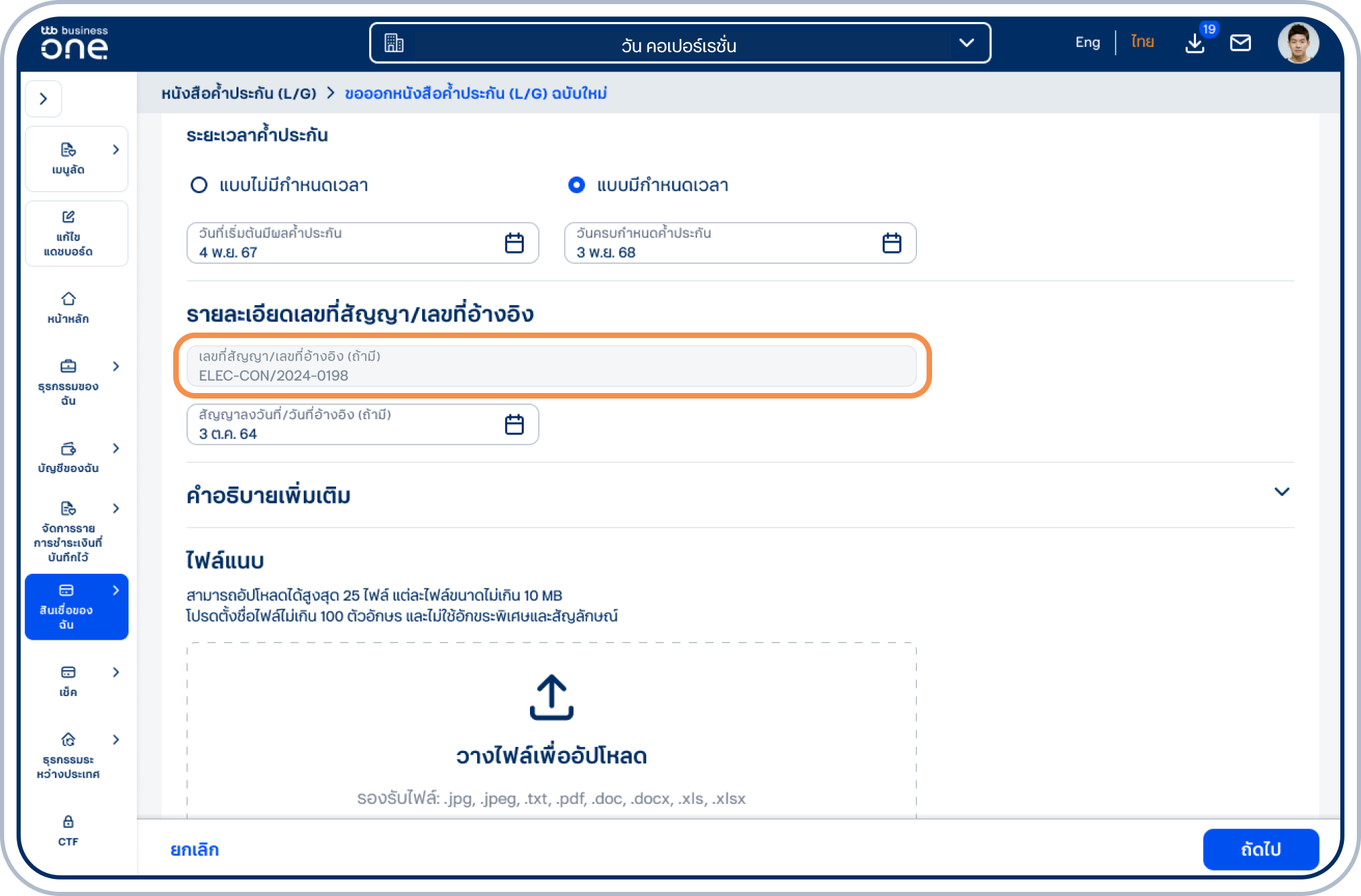Select the แก้ไขแดชบอร์ด dashboard edit icon

coord(67,216)
